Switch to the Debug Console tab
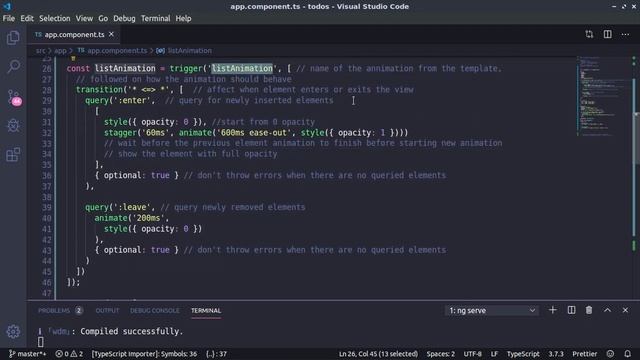Image resolution: width=640 pixels, height=360 pixels. tap(155, 311)
